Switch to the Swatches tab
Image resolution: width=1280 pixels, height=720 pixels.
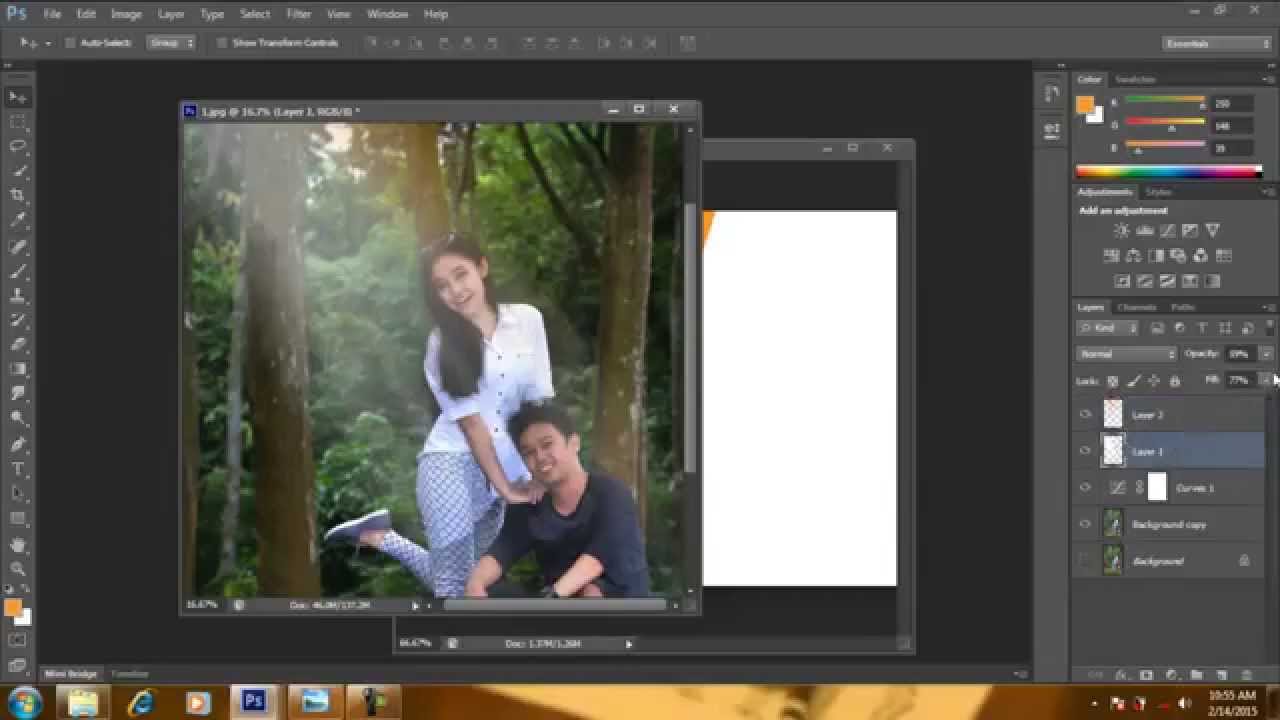[1135, 79]
